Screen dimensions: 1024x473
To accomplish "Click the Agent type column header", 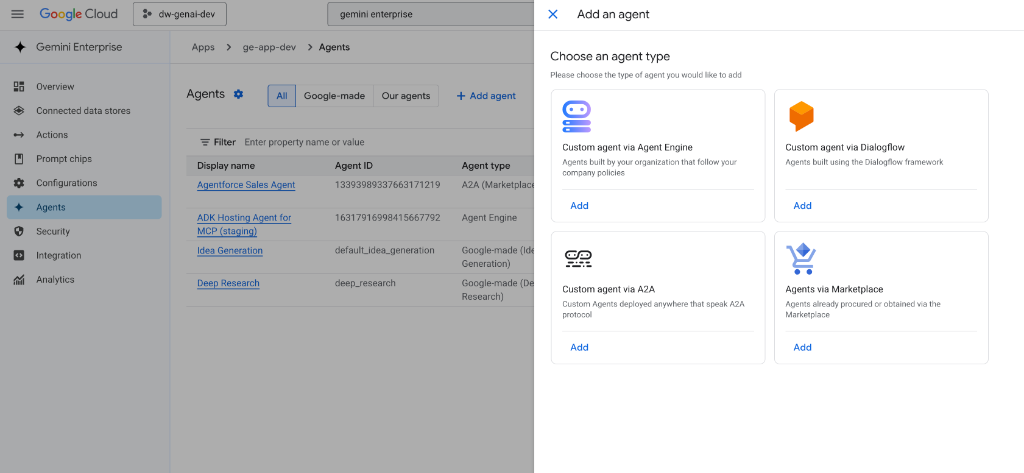I will tap(486, 166).
